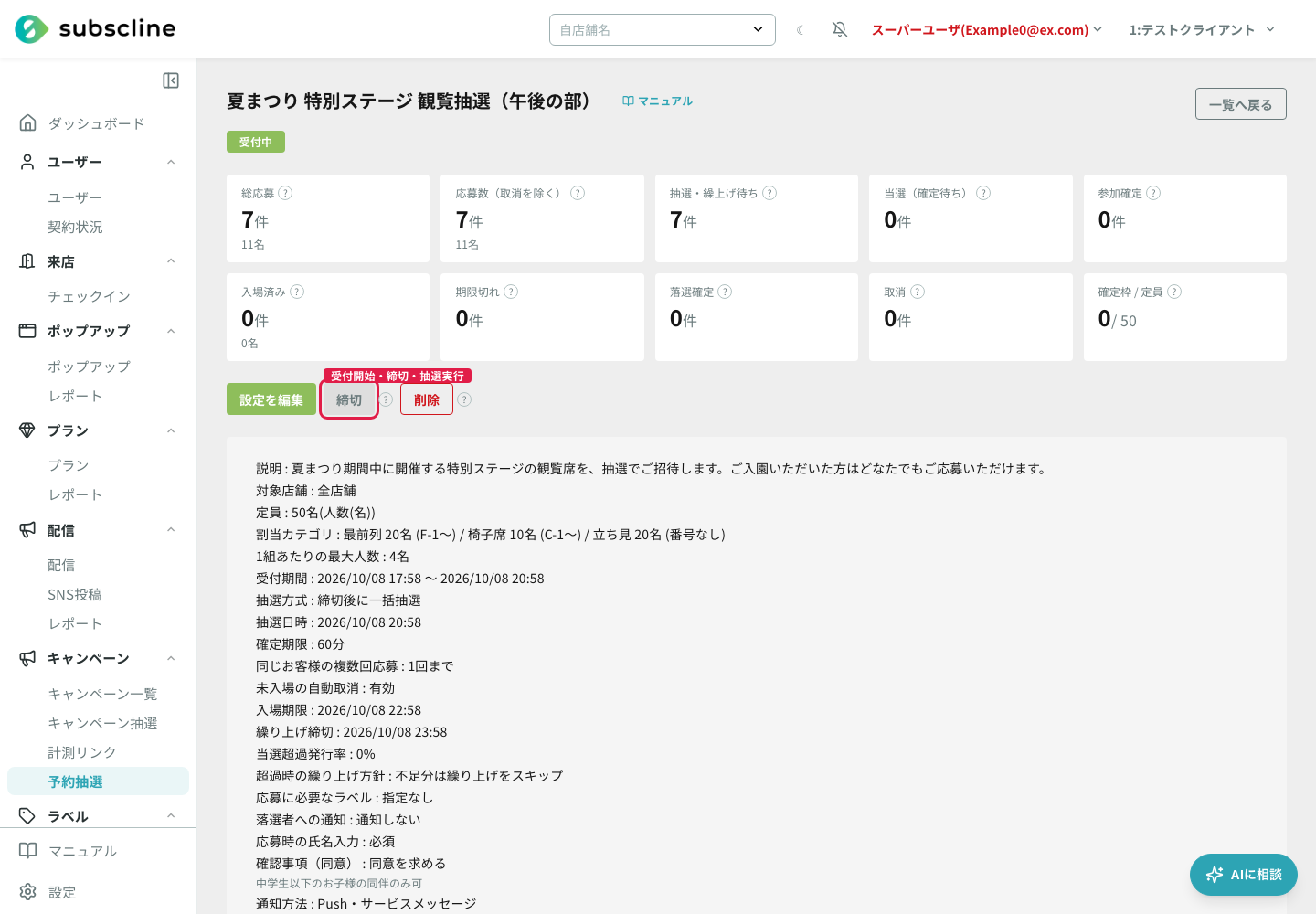
Task: Show help for 参加確定 card
Action: pyautogui.click(x=1153, y=193)
